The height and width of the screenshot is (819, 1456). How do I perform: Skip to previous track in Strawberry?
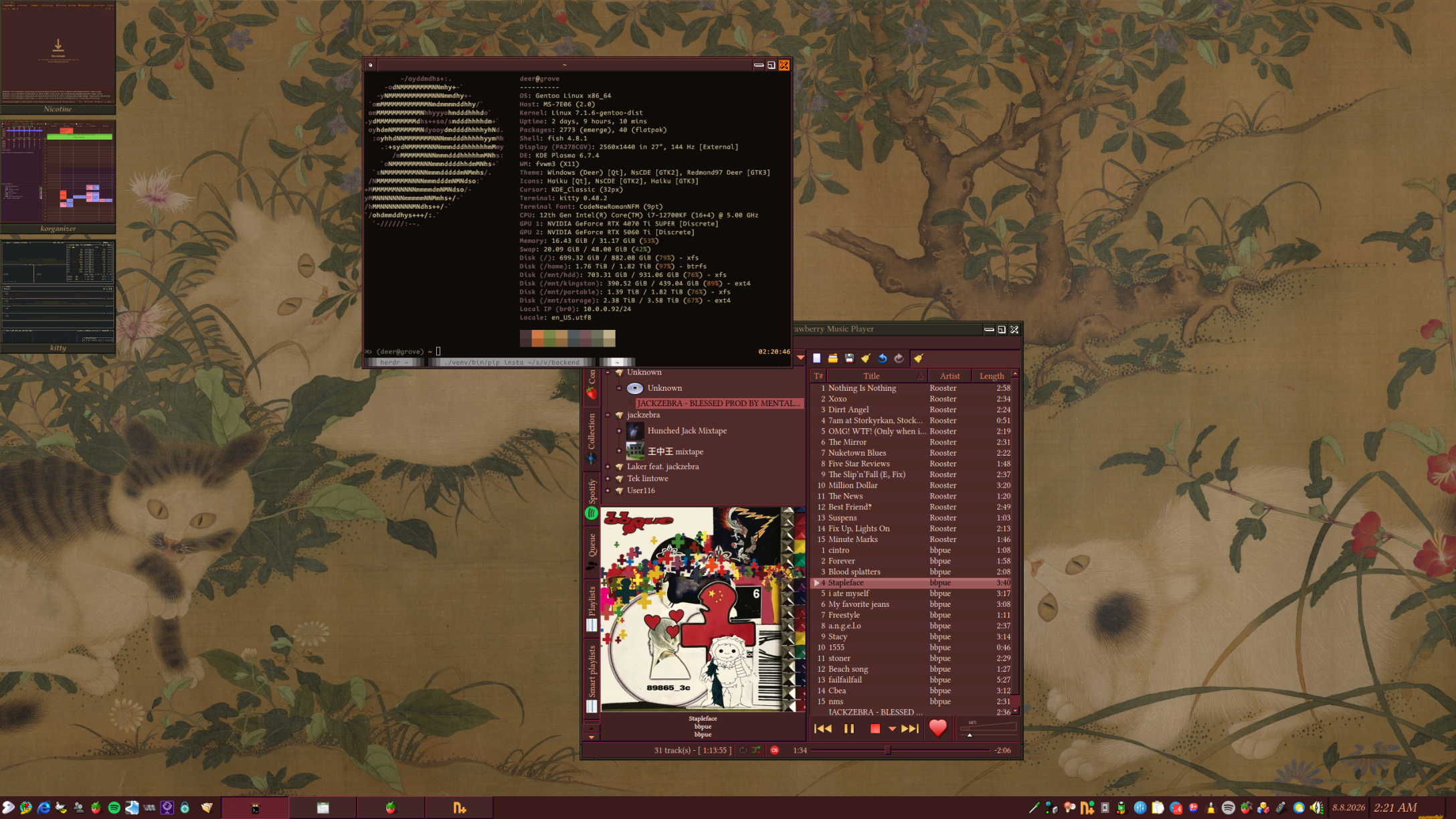823,729
